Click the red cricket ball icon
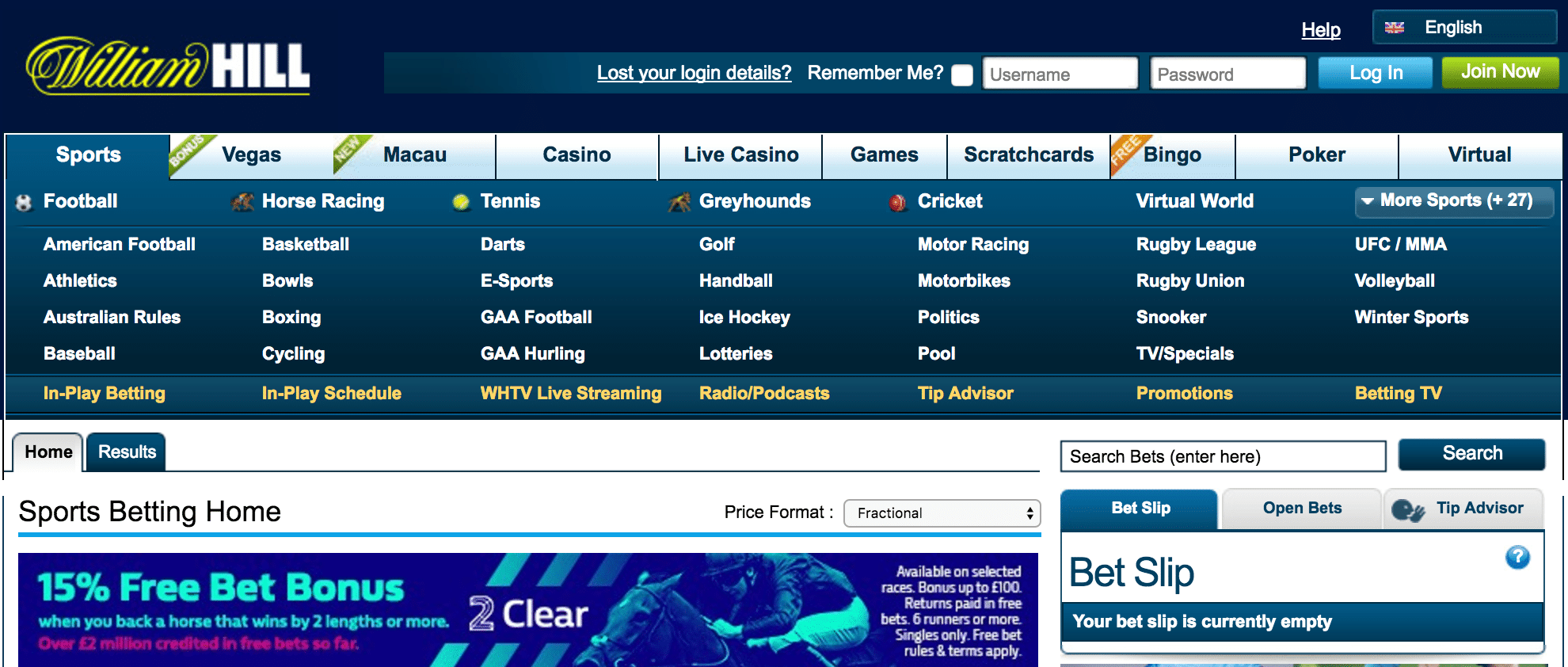The image size is (1568, 667). [897, 204]
